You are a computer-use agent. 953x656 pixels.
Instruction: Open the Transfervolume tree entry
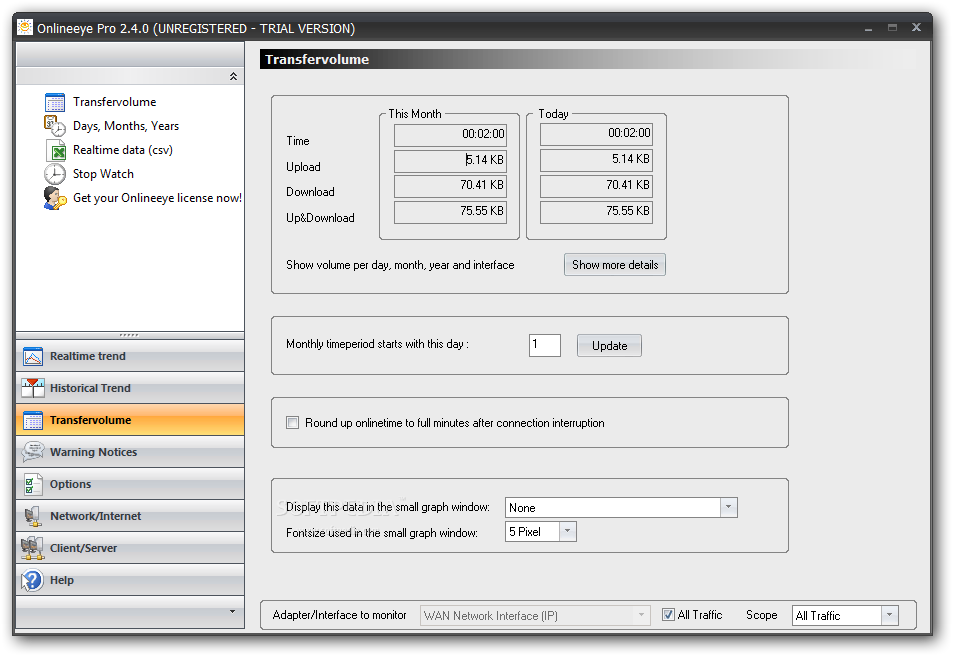point(114,102)
